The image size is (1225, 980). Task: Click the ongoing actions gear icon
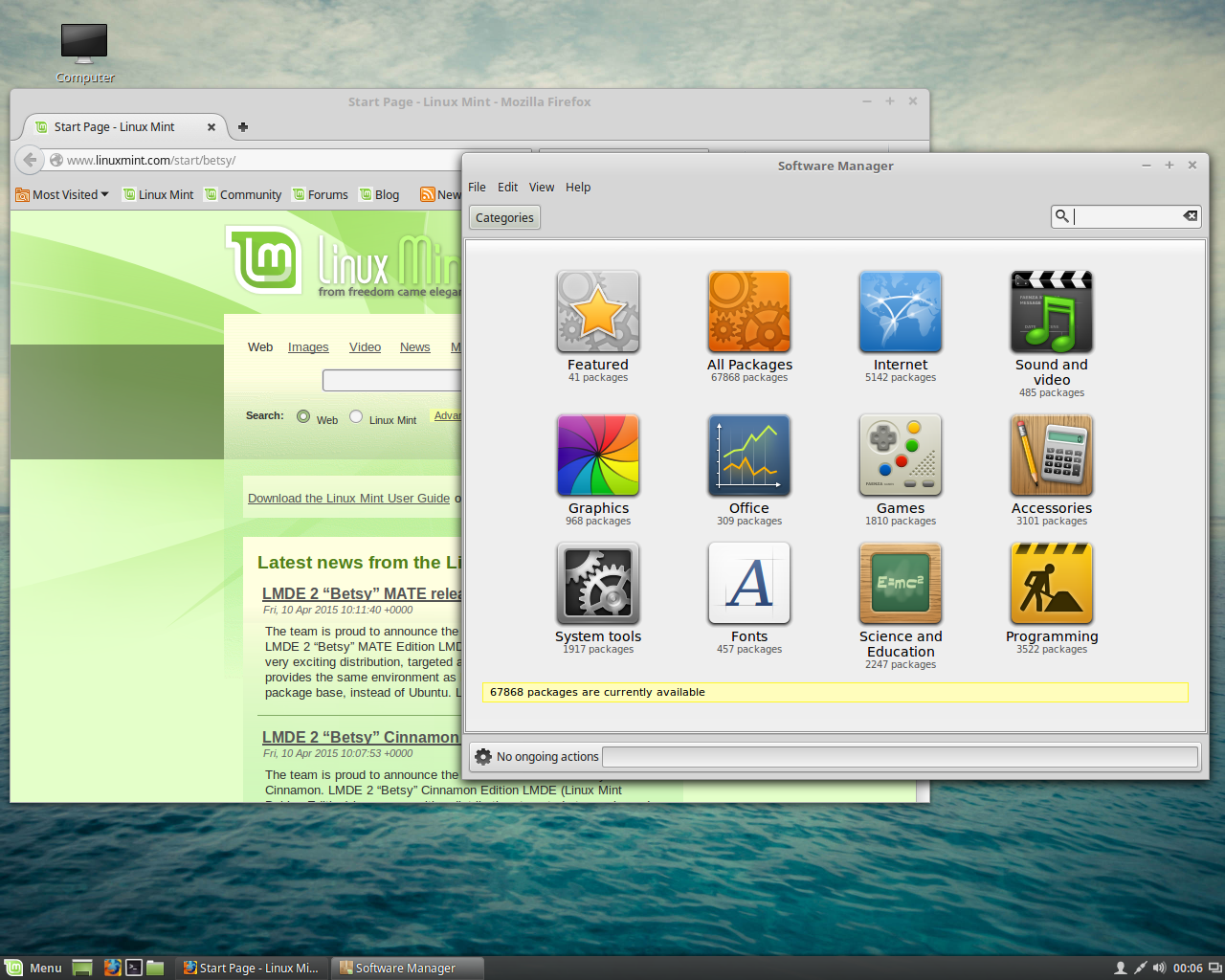coord(483,757)
